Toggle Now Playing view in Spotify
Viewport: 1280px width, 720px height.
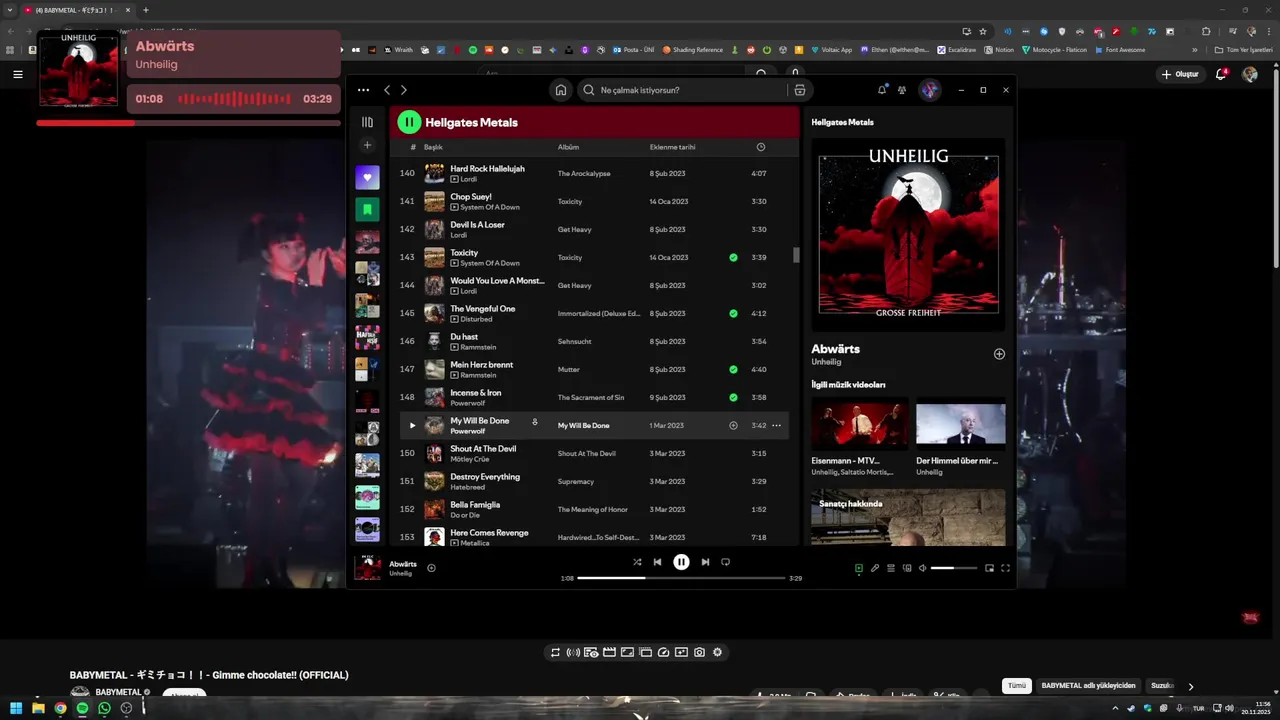(x=858, y=568)
